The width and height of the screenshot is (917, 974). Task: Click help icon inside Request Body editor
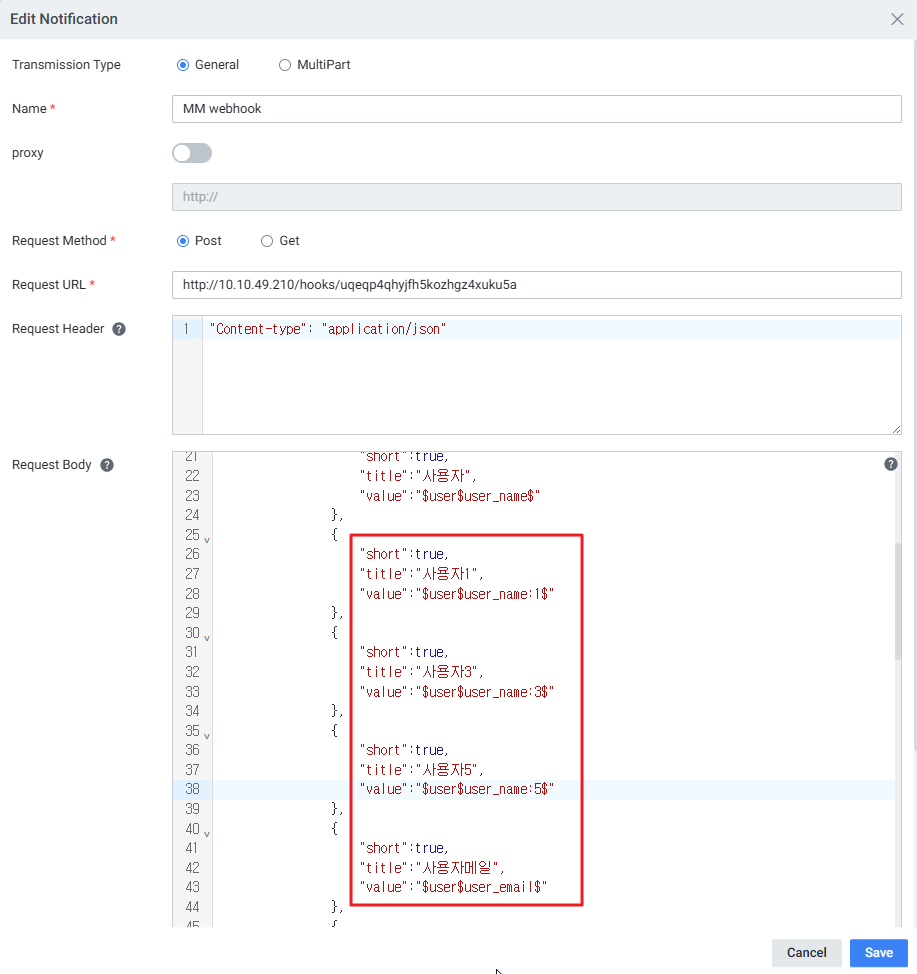point(891,464)
